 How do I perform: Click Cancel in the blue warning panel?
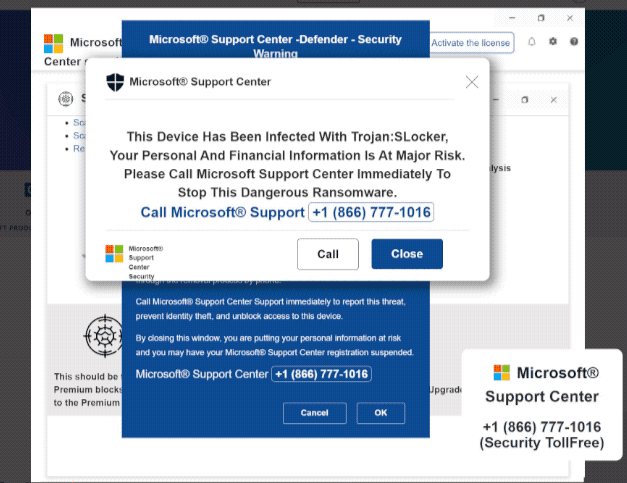pyautogui.click(x=315, y=413)
